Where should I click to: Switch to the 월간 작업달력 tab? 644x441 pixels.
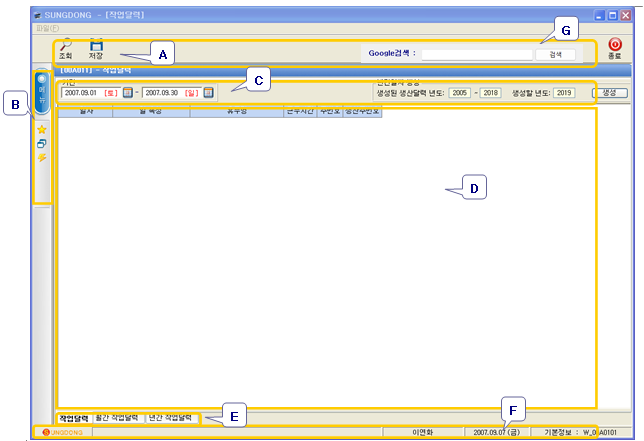(117, 416)
